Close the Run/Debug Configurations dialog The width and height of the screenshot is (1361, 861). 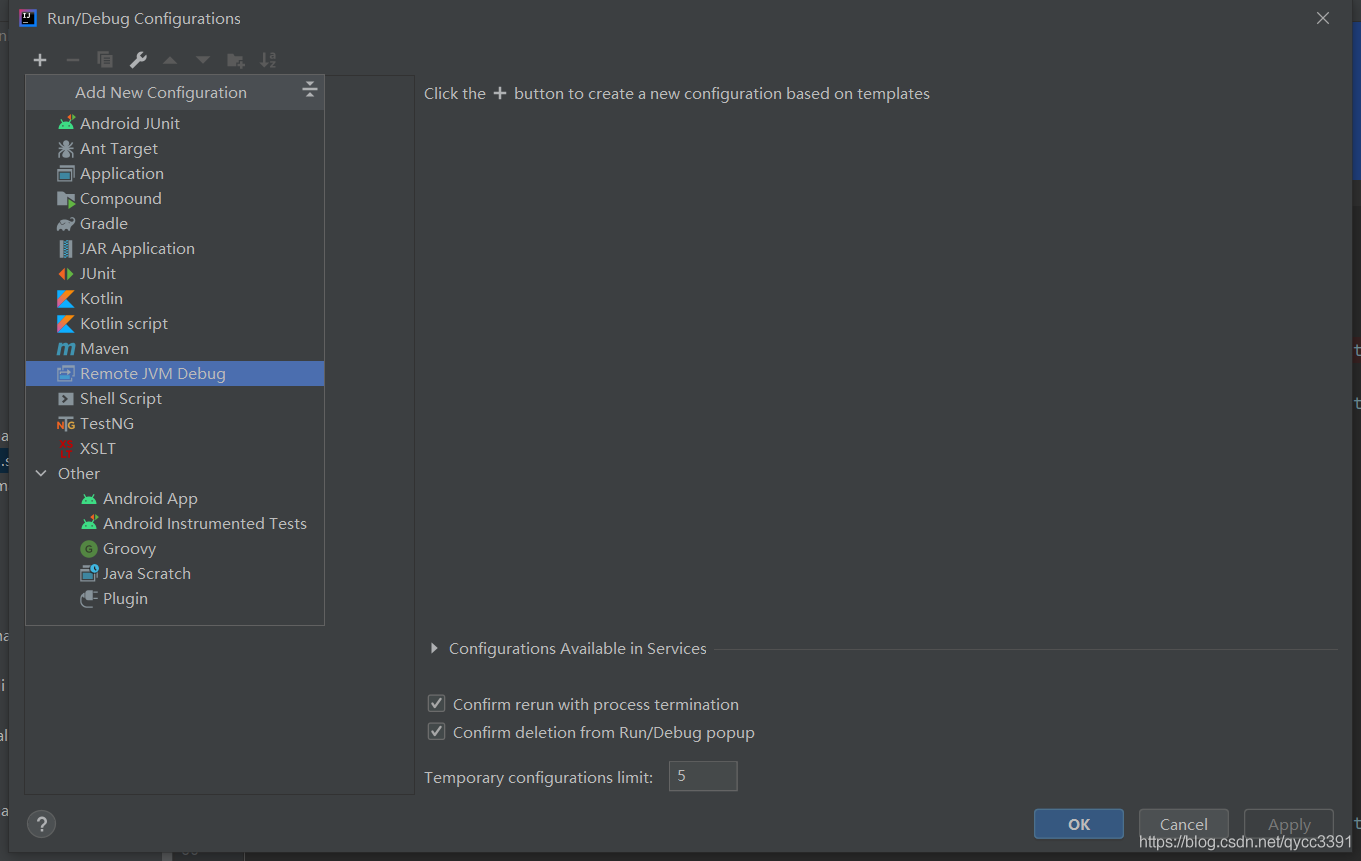coord(1323,18)
